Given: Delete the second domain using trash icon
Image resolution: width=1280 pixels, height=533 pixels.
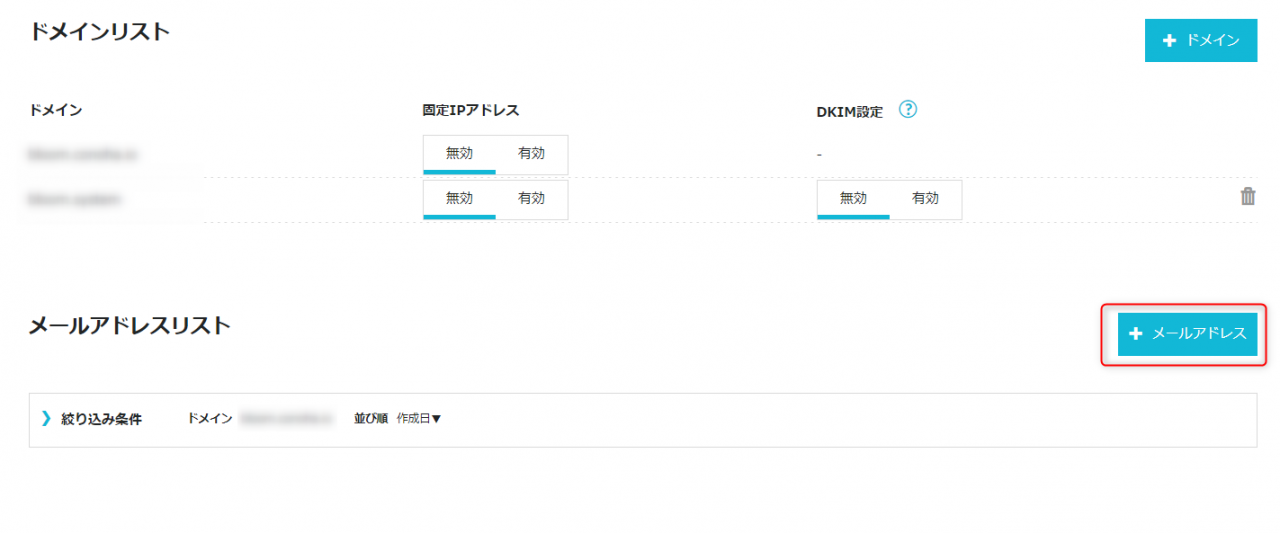Looking at the screenshot, I should click(x=1247, y=197).
